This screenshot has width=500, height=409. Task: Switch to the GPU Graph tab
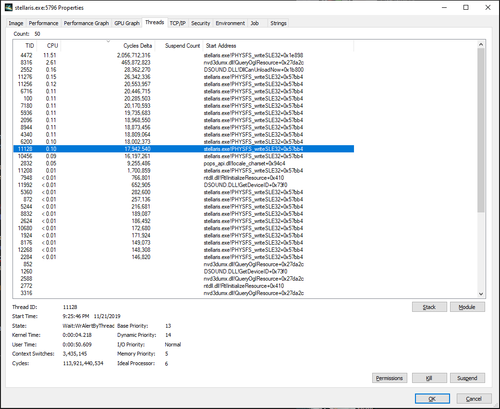(x=127, y=23)
